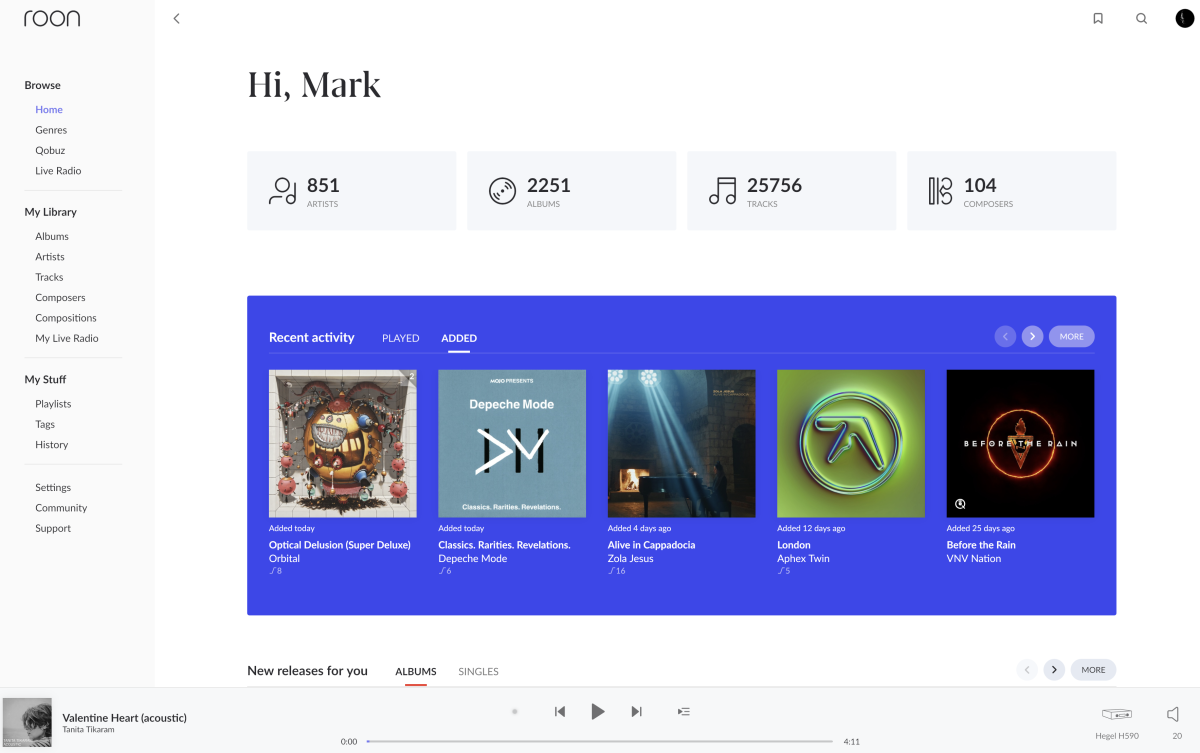Select the SINGLES tab in New releases

pyautogui.click(x=478, y=671)
